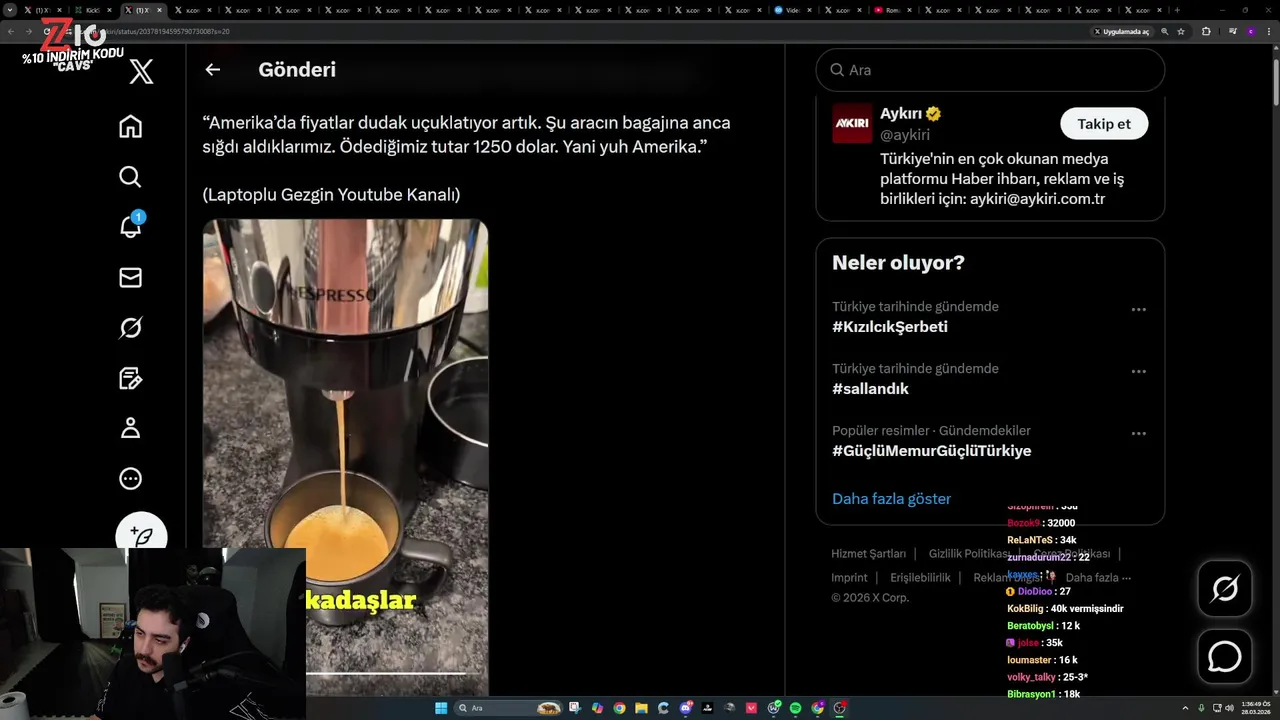This screenshot has height=720, width=1280.
Task: Open the Erişilebilirlik footer link
Action: click(x=920, y=577)
